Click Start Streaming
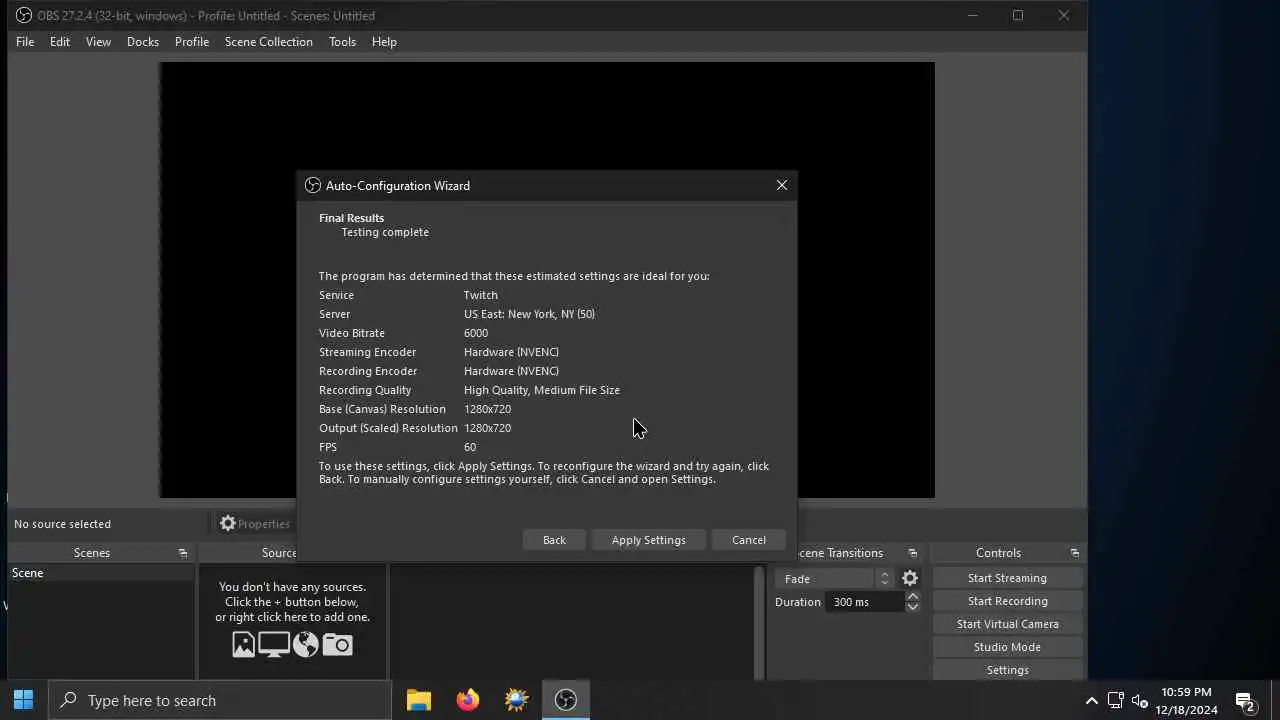Viewport: 1280px width, 720px height. click(1007, 578)
